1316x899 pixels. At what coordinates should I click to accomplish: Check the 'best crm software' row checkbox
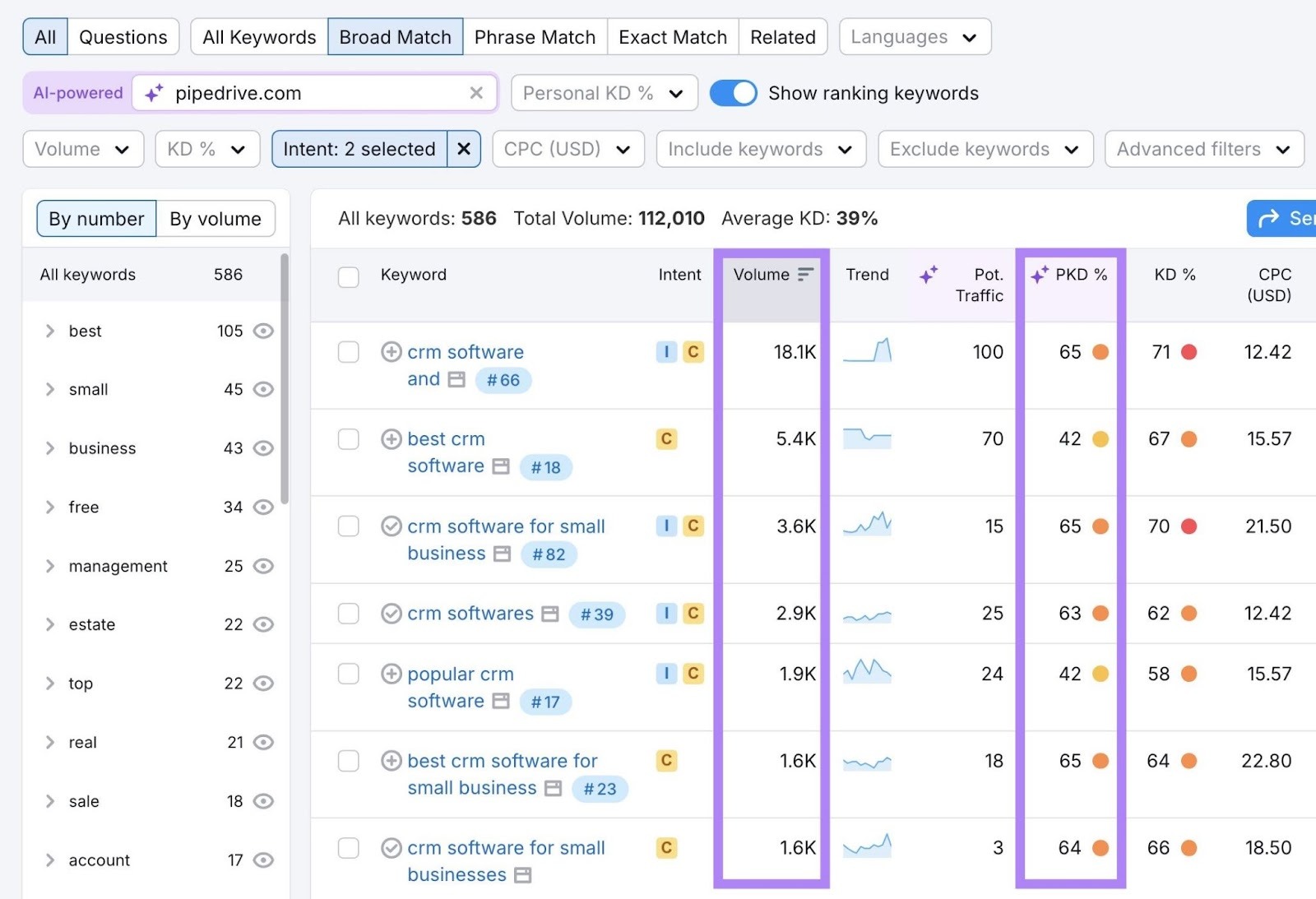pyautogui.click(x=348, y=439)
